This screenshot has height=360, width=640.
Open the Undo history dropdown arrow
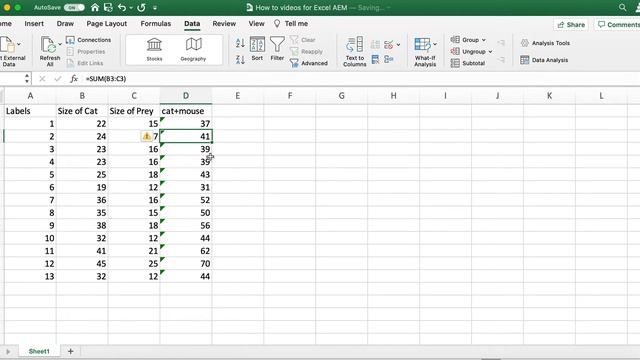[131, 8]
